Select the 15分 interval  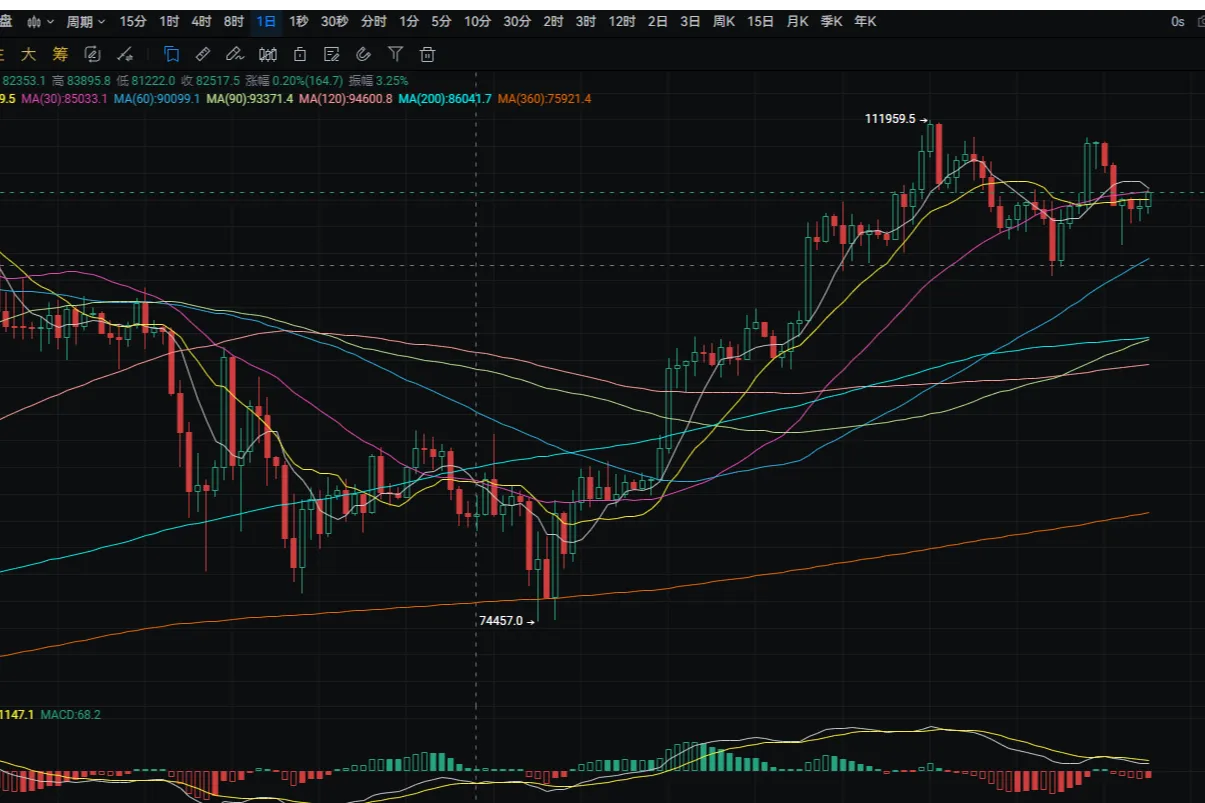(x=132, y=21)
